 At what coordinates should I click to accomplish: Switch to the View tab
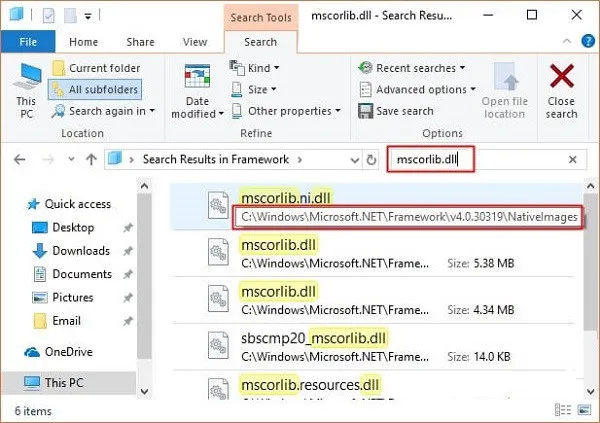click(x=193, y=42)
